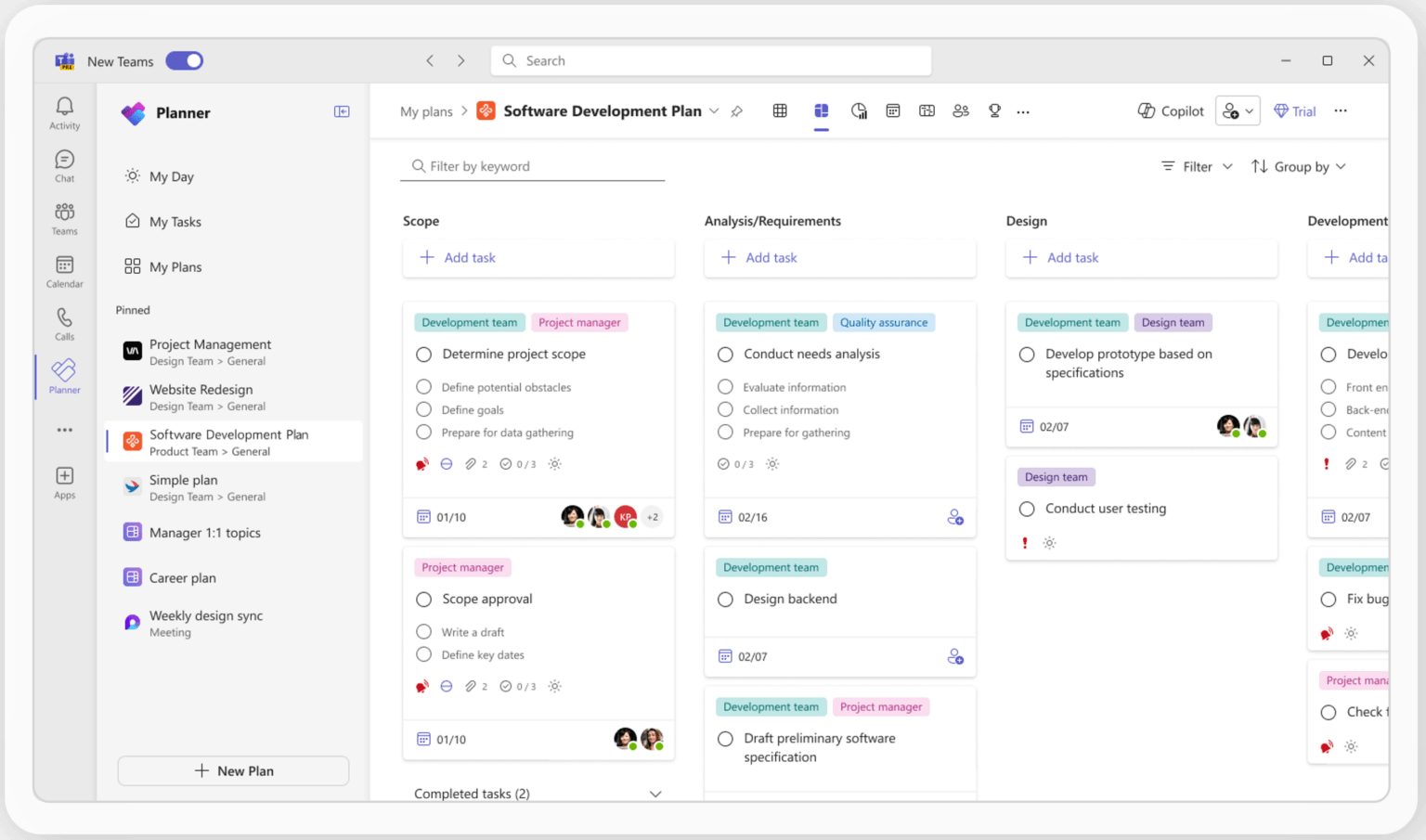Image resolution: width=1426 pixels, height=840 pixels.
Task: Open My Day
Action: pos(159,176)
